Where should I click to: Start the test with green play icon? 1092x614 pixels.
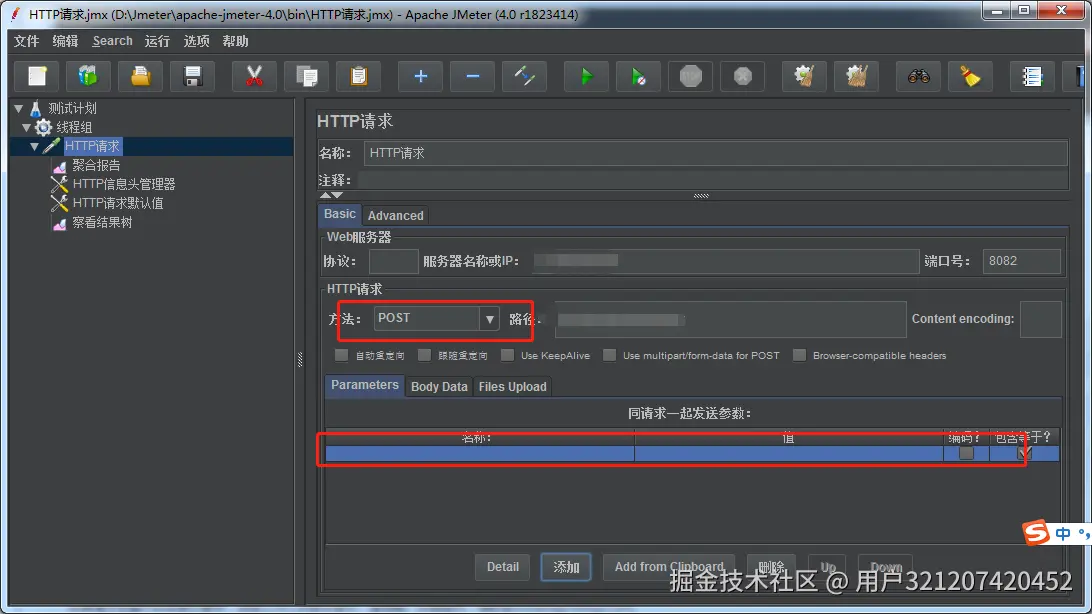586,76
